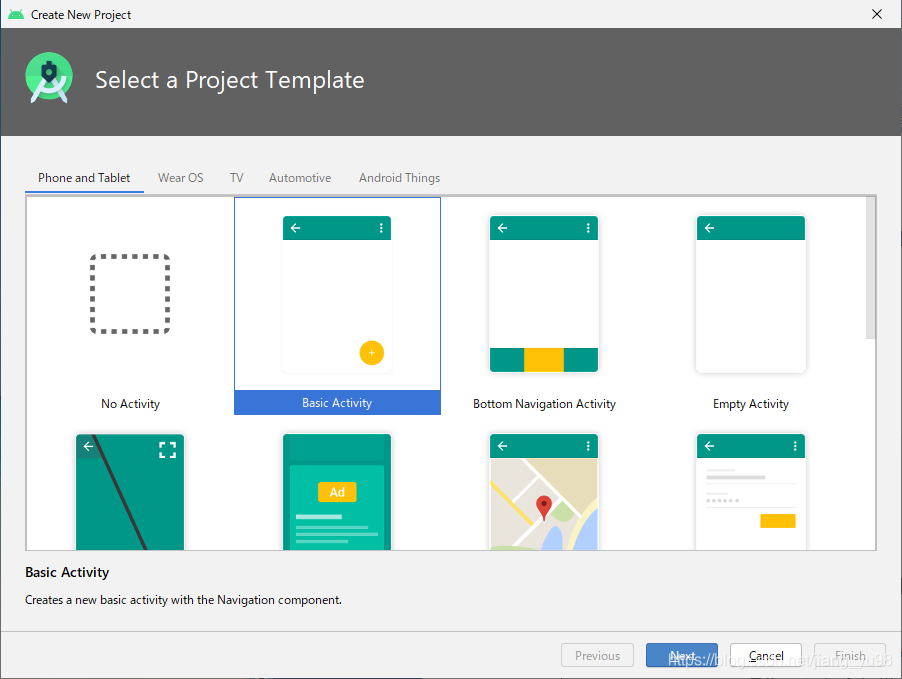The height and width of the screenshot is (679, 902).
Task: Close the Create New Project dialog
Action: coord(877,14)
